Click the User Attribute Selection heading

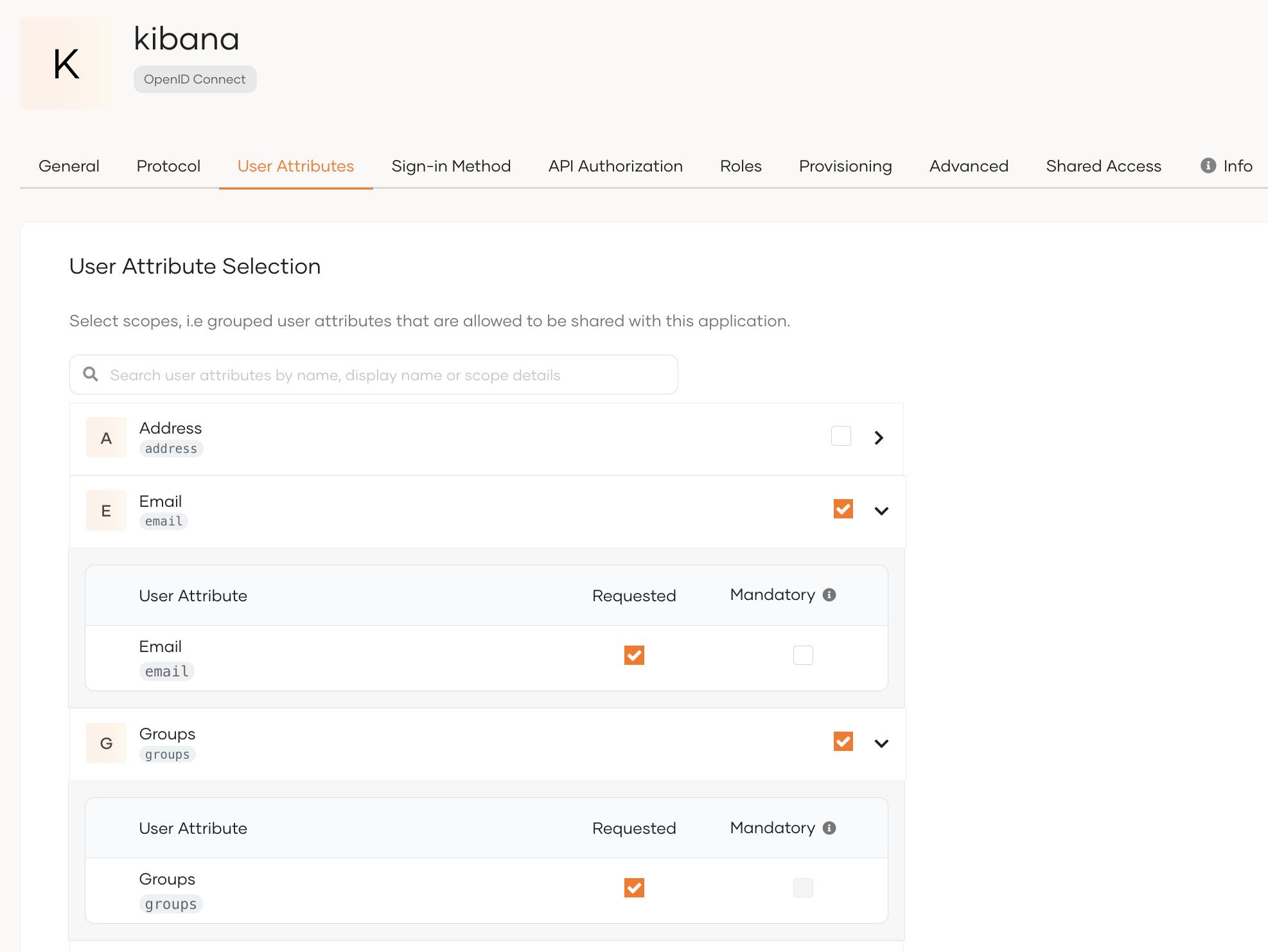tap(195, 266)
